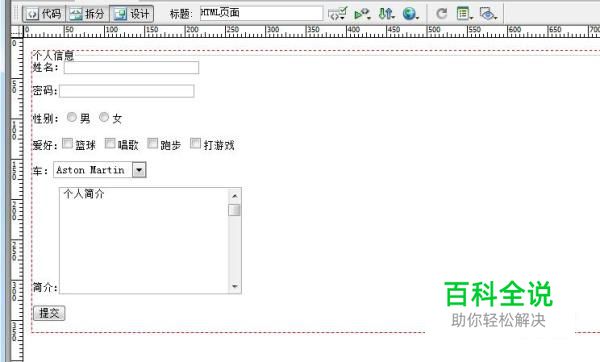
Task: Click the 密码 password input field
Action: [x=127, y=91]
